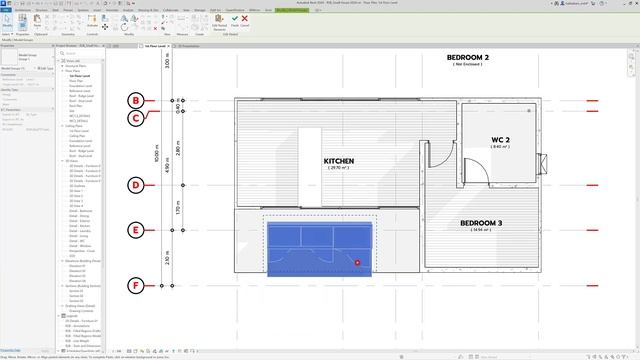Click the Revit application logo icon
640x360 pixels.
(3, 3)
